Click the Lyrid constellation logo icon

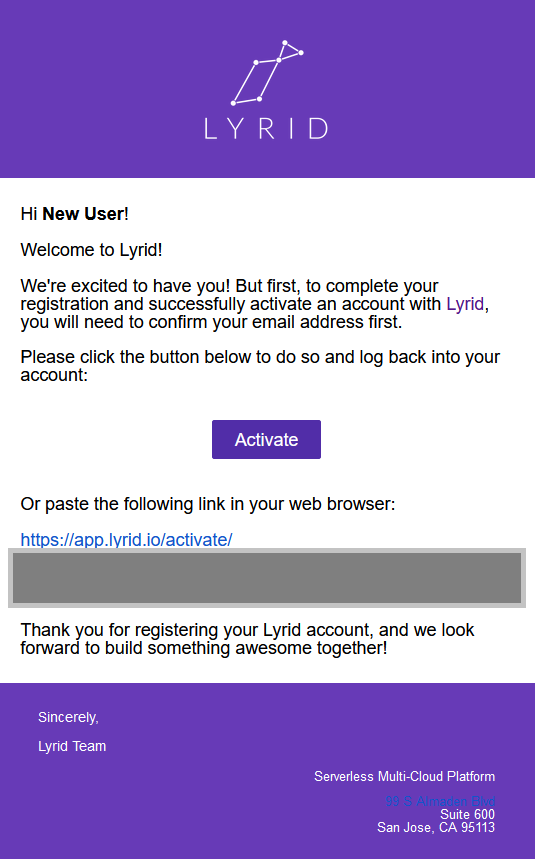[x=267, y=72]
